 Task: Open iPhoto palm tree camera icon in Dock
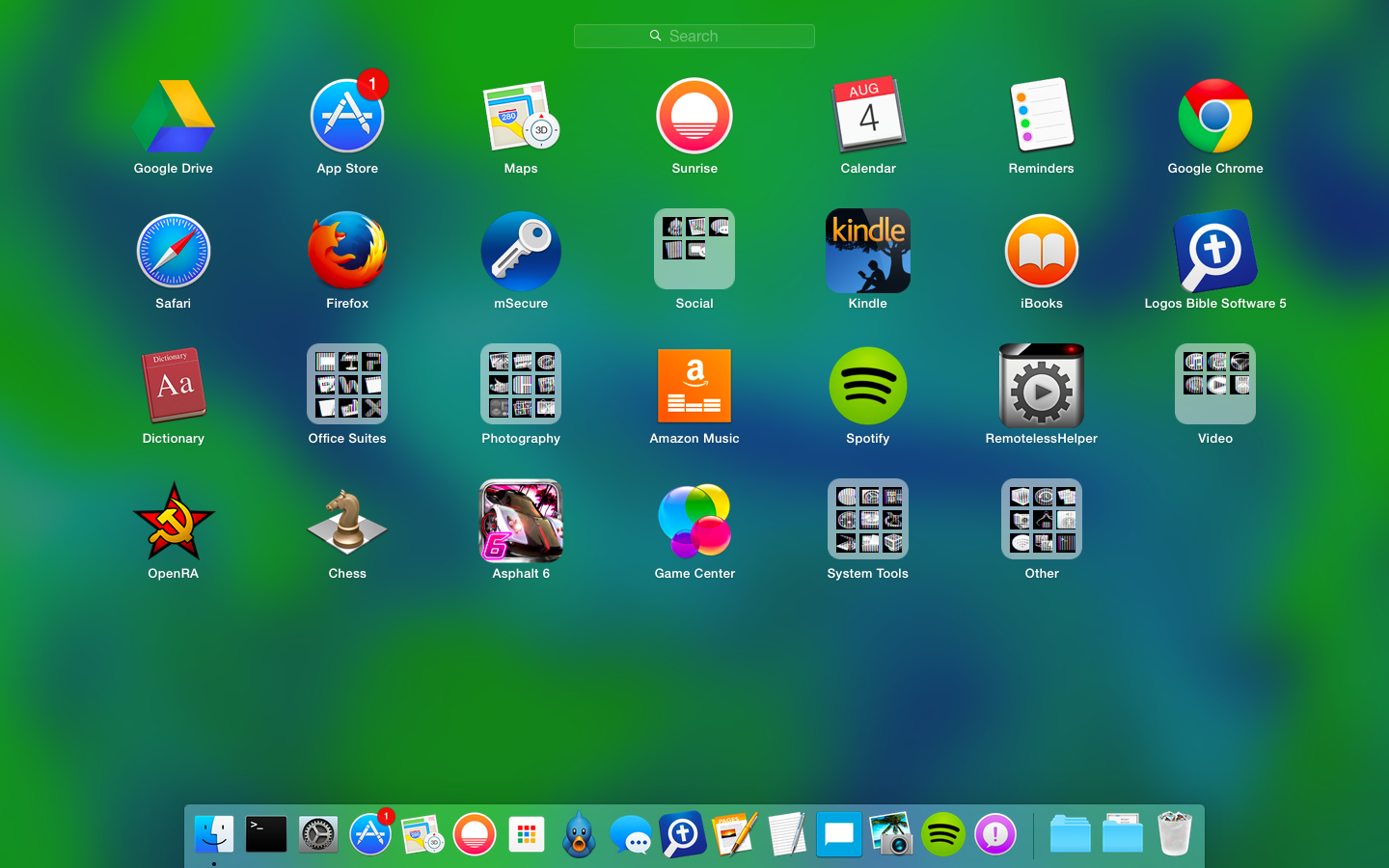891,834
